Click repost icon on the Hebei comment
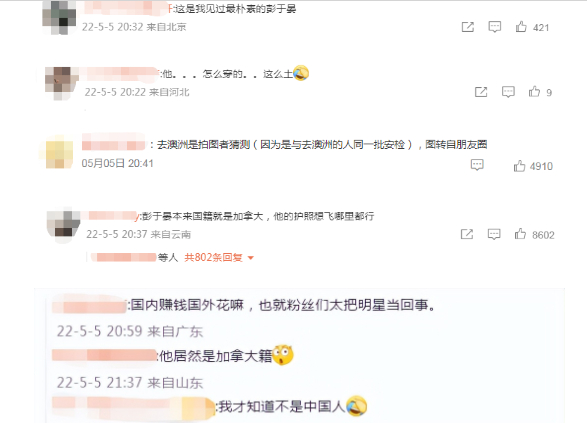The image size is (587, 423). tap(481, 92)
